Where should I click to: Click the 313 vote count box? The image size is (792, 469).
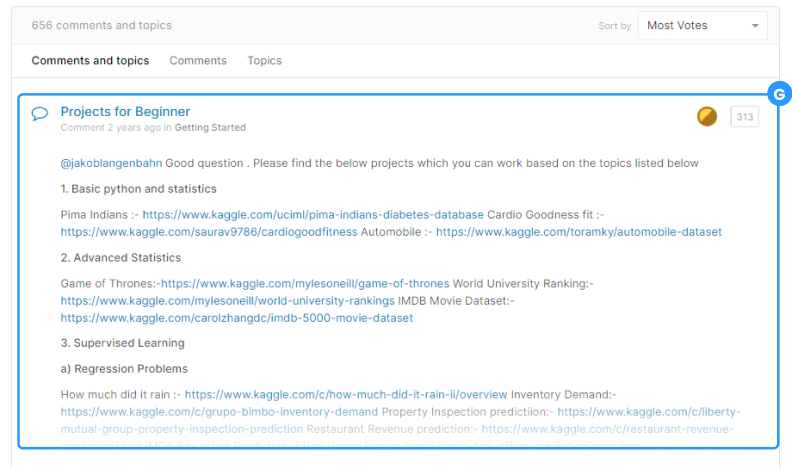tap(744, 117)
